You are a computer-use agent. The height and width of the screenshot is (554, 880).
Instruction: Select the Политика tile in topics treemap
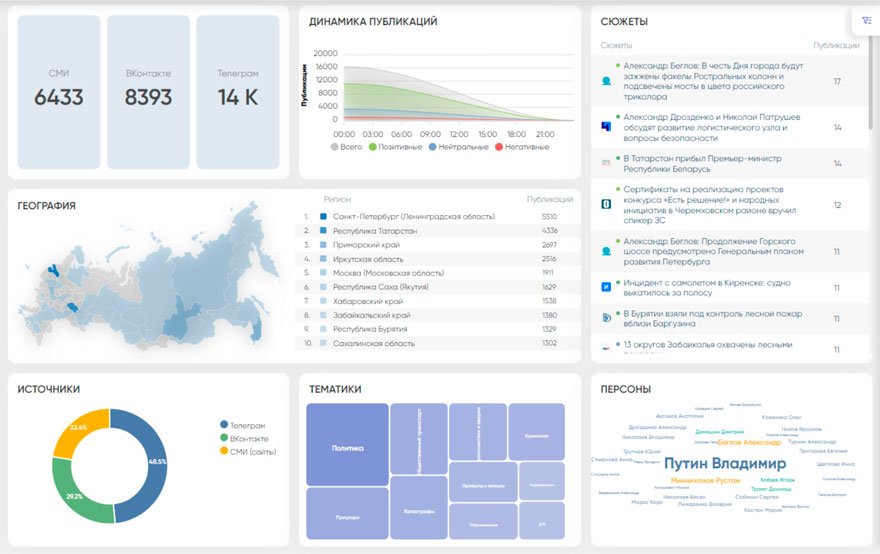[x=346, y=448]
